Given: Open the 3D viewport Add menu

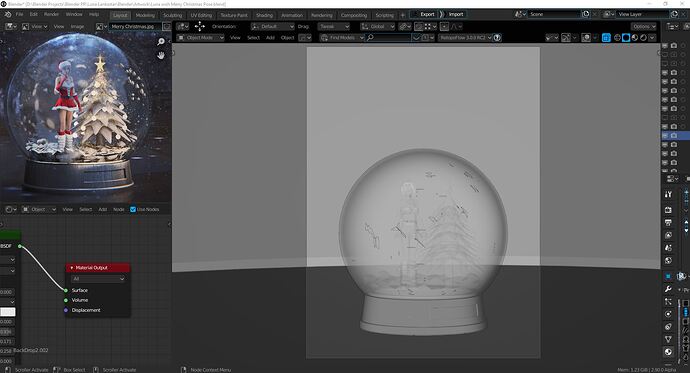Looking at the screenshot, I should point(270,38).
